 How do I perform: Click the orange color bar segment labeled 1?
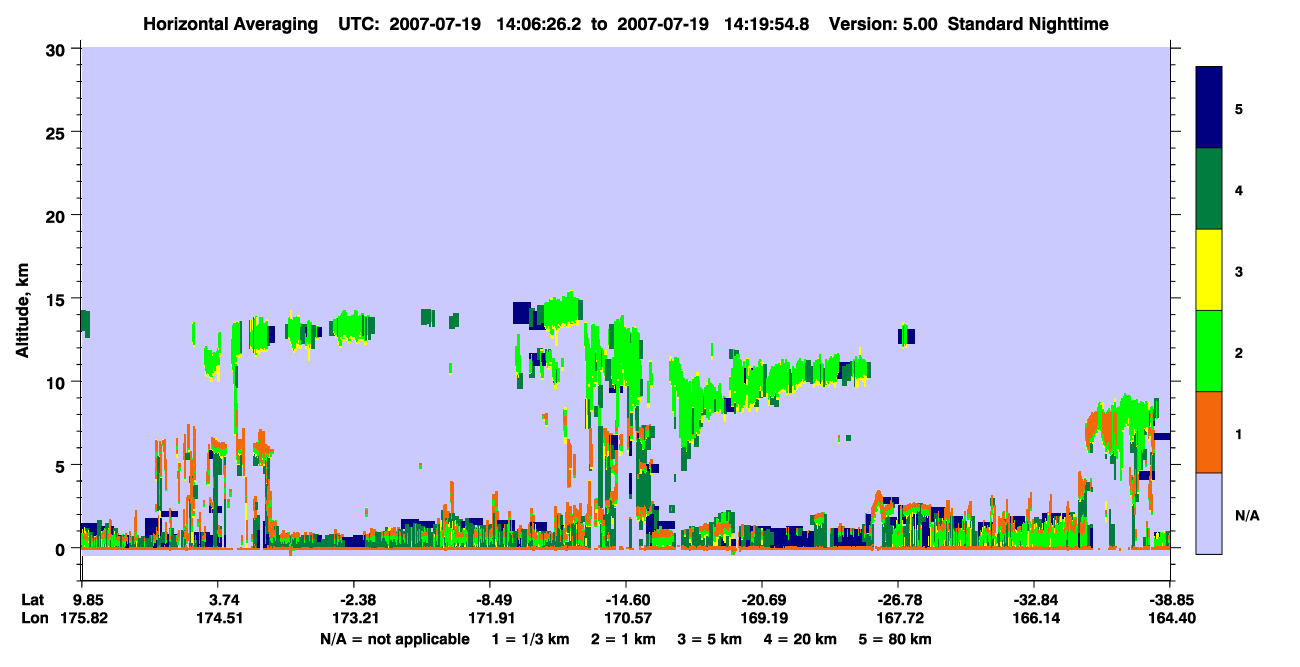(x=1209, y=432)
